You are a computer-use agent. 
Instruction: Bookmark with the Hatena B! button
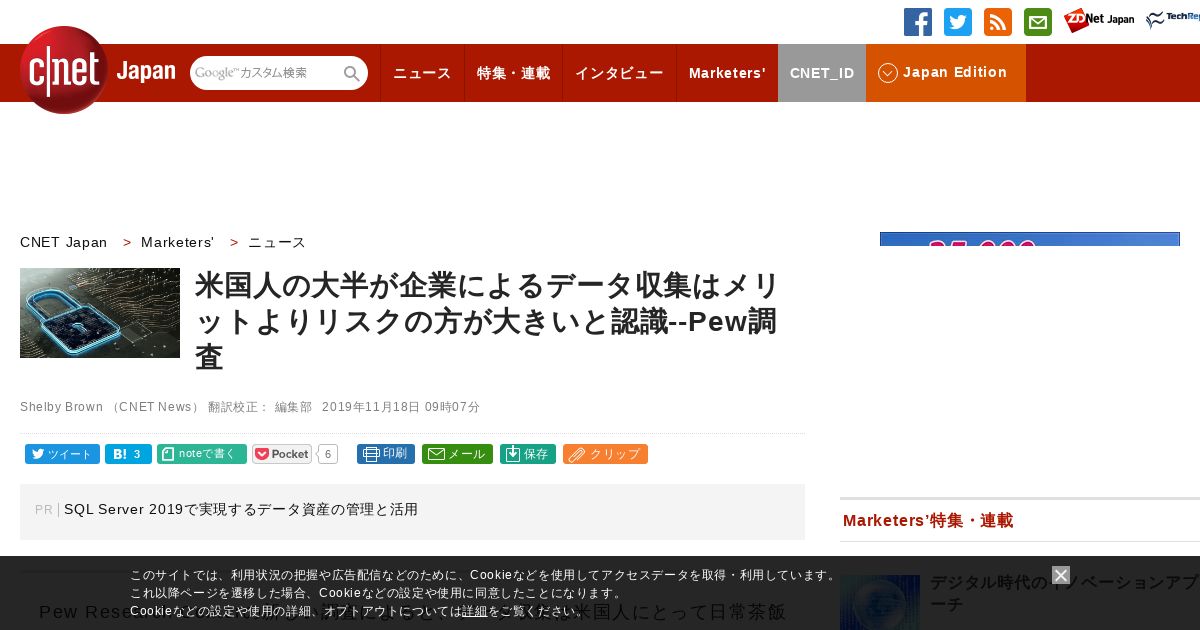pos(128,454)
